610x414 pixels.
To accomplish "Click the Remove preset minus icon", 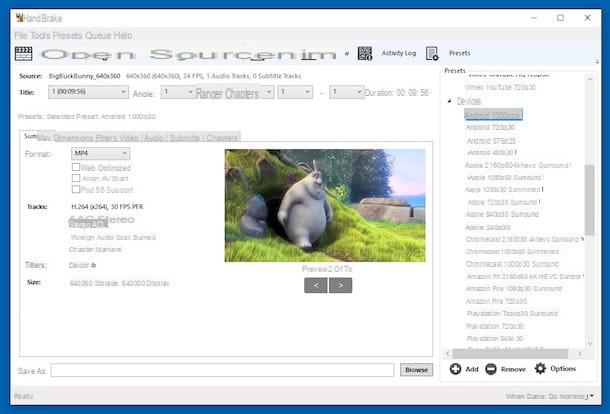I will [491, 369].
